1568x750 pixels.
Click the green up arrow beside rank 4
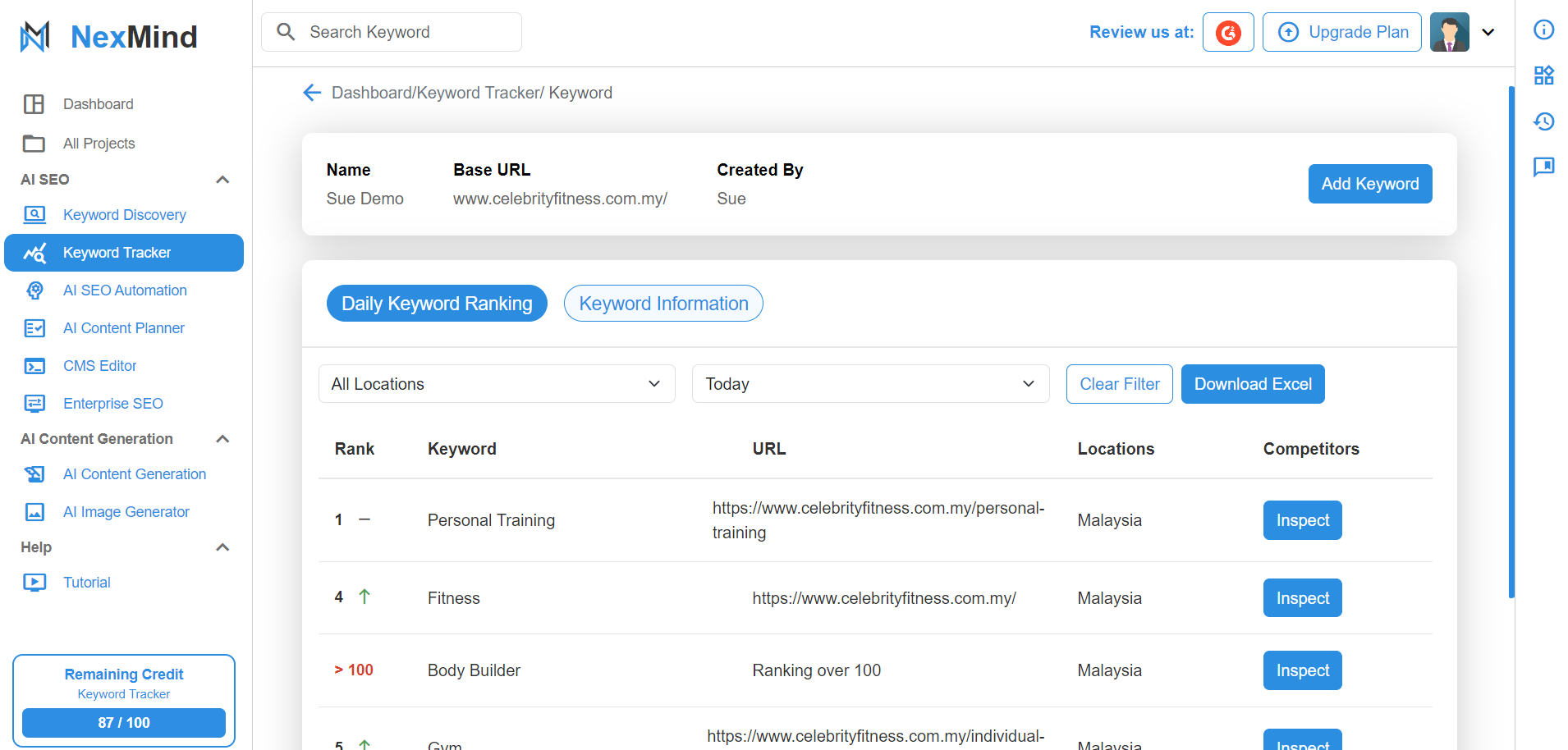pyautogui.click(x=364, y=597)
